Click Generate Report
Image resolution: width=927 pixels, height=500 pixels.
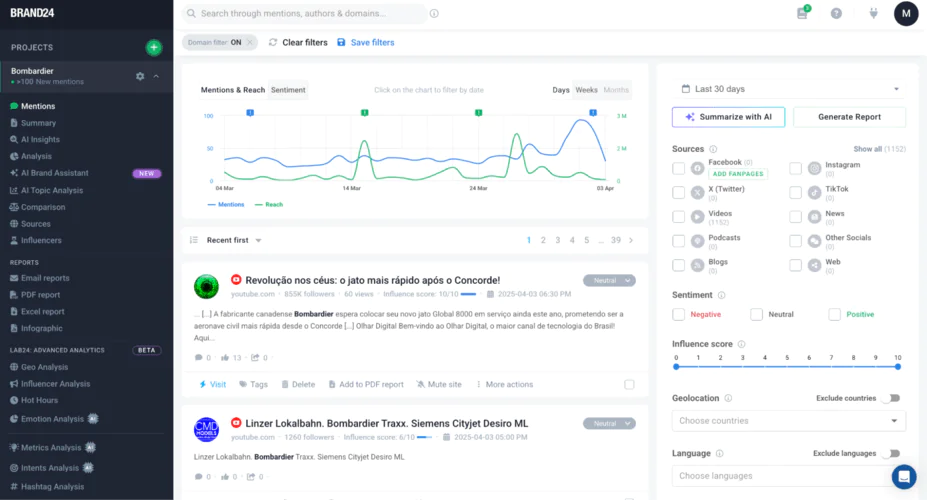849,117
